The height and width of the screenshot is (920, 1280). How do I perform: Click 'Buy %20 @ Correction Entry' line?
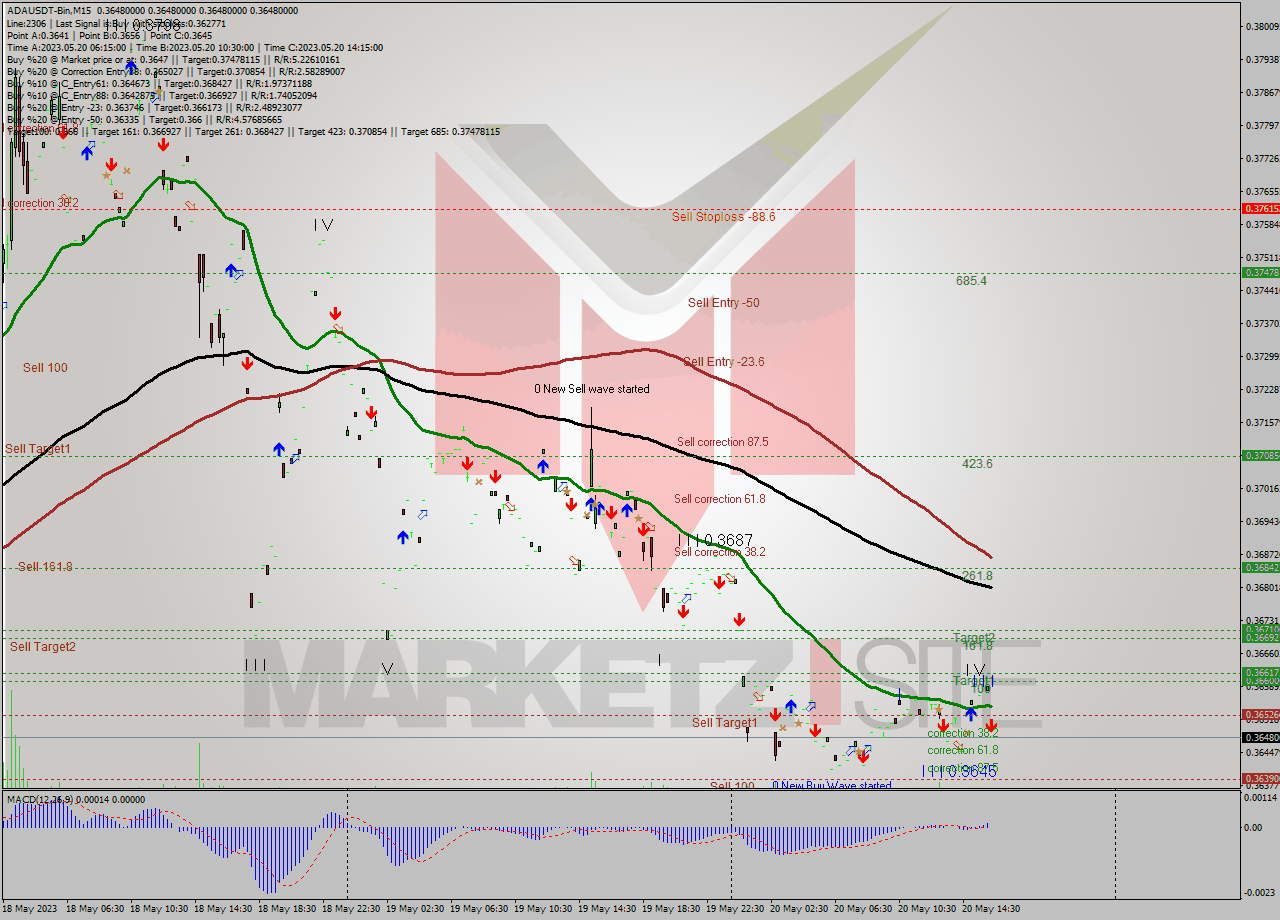176,71
